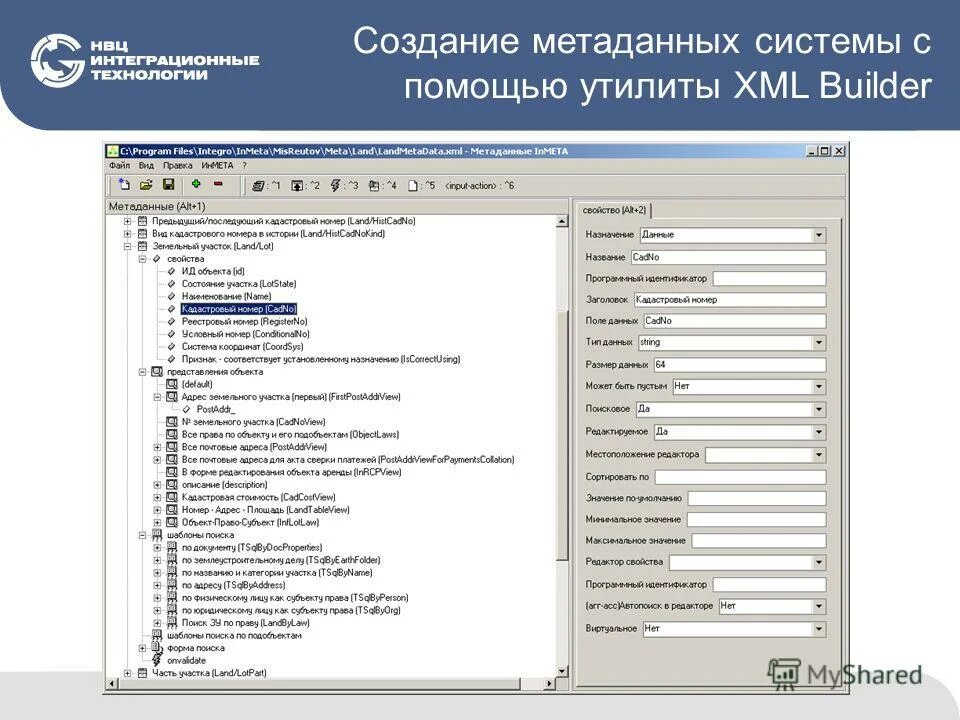The width and height of the screenshot is (960, 720).
Task: Click the ^1 printer-style toolbar icon
Action: click(x=258, y=183)
